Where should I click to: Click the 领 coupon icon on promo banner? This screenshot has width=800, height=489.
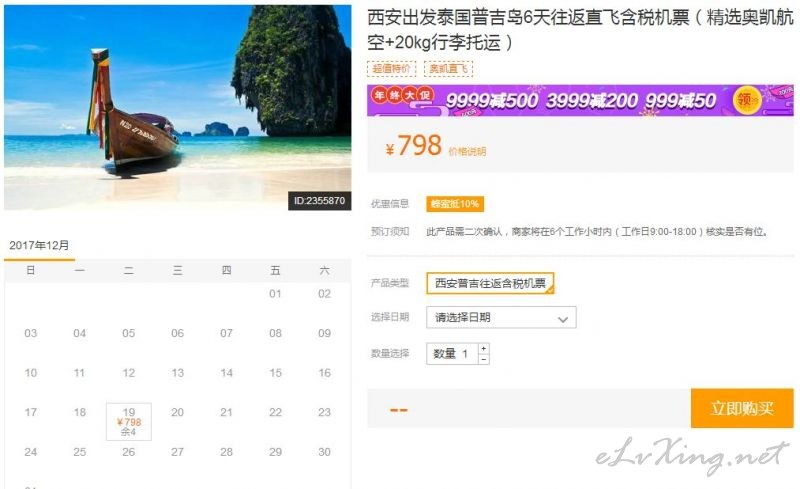tap(745, 100)
